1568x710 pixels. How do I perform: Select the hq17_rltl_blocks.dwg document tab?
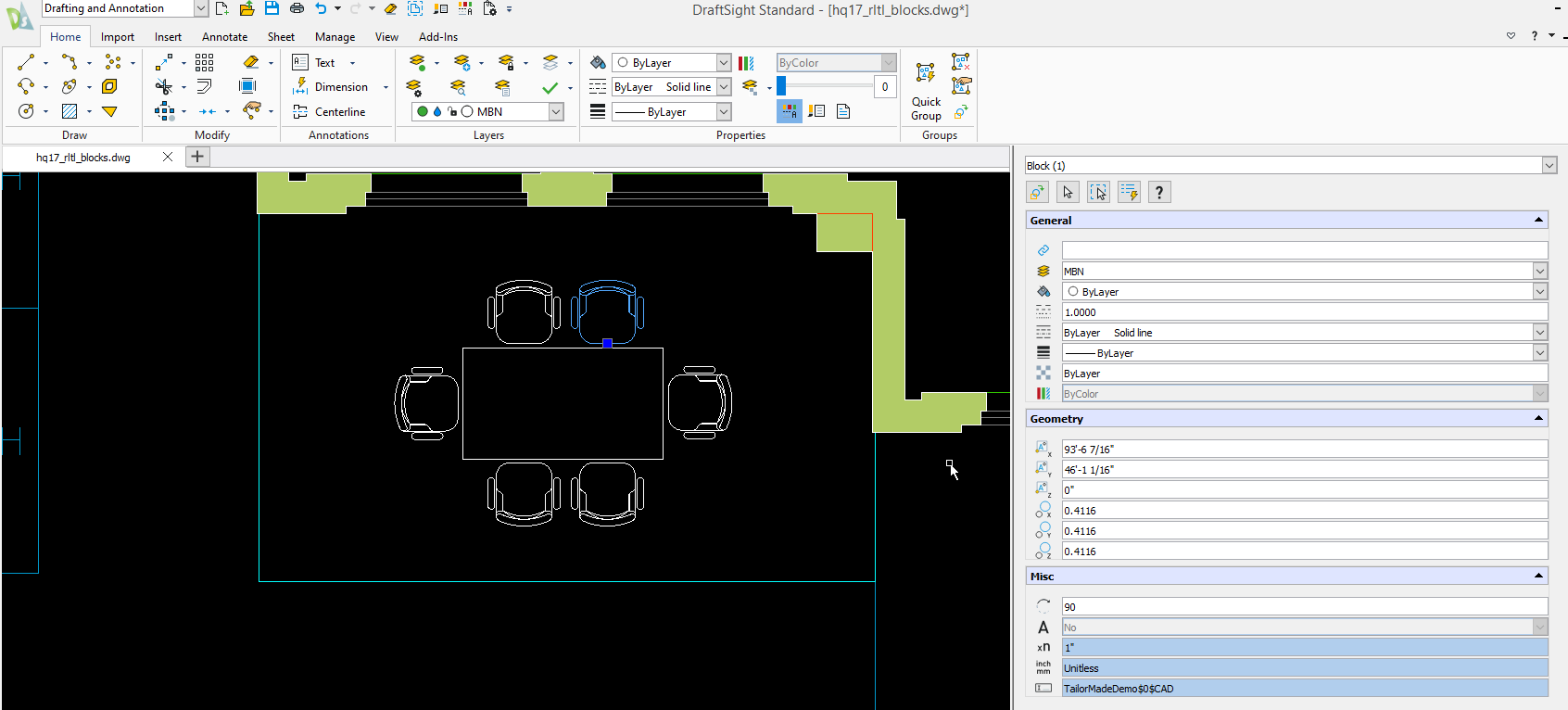pyautogui.click(x=83, y=158)
